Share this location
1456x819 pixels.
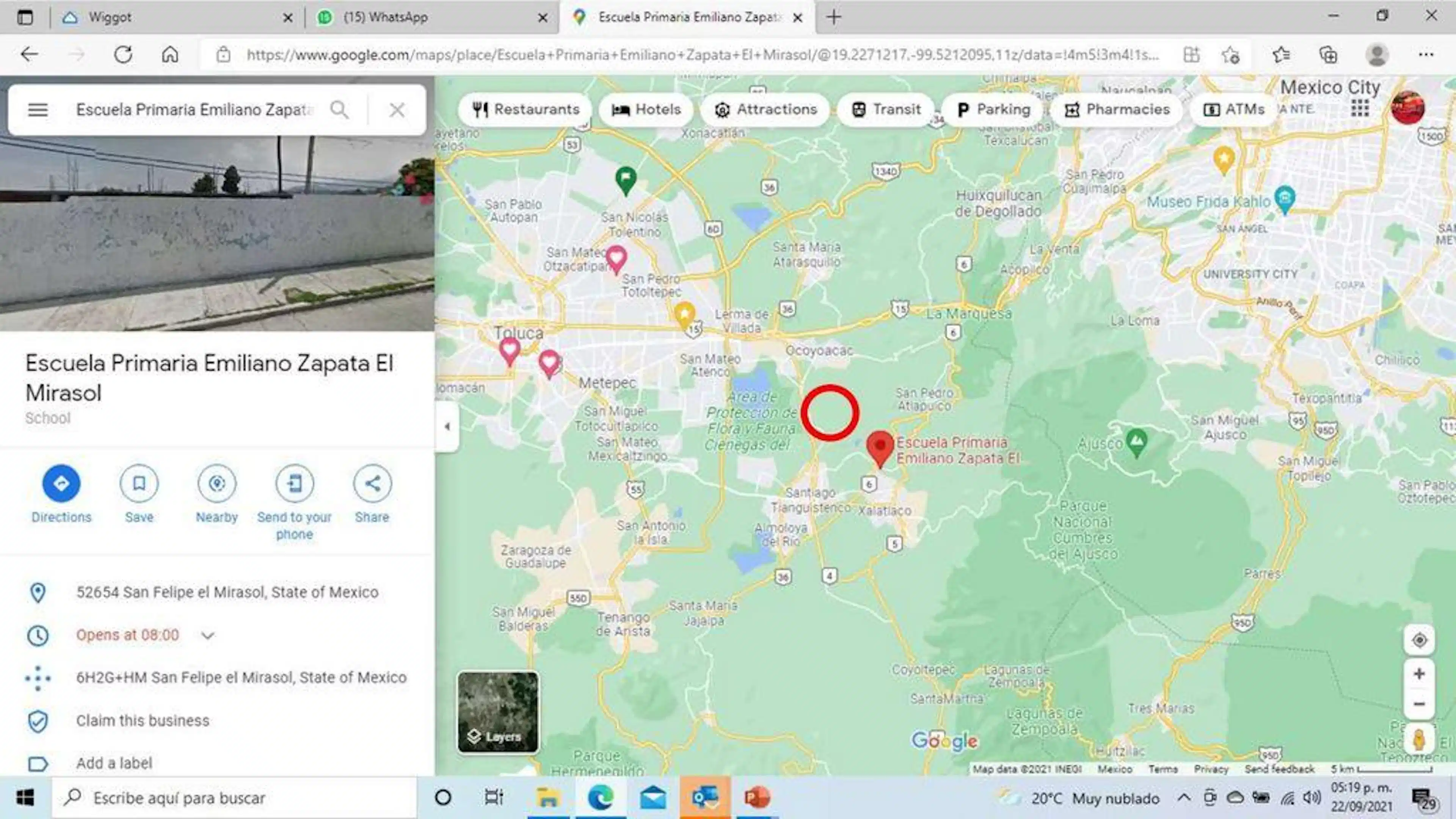click(372, 494)
